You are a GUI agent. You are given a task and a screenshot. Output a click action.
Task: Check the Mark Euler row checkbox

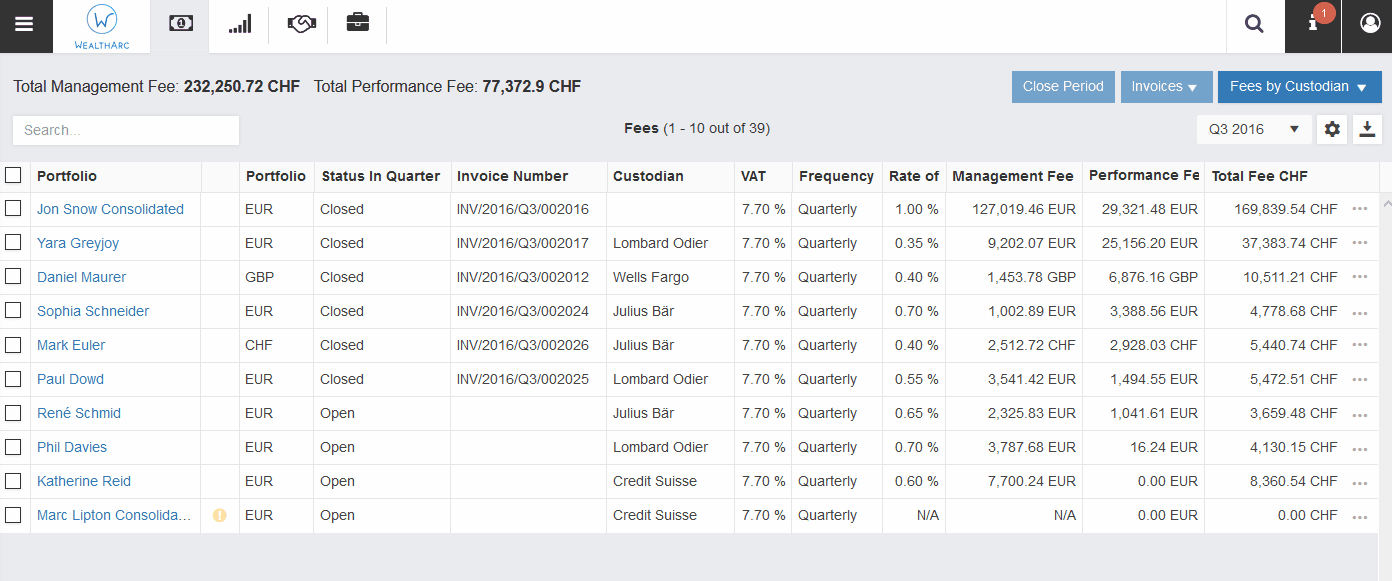coord(13,344)
